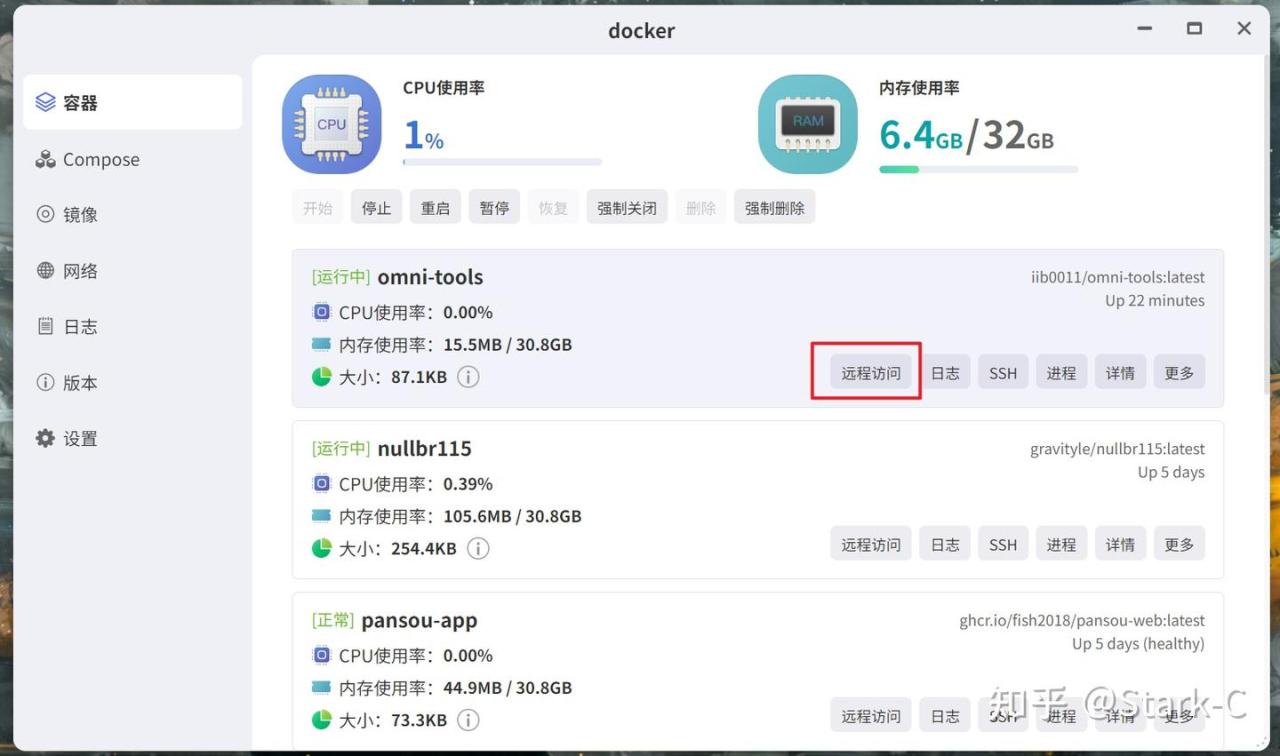Viewport: 1280px width, 756px height.
Task: Click 重启 restart button in toolbar
Action: pyautogui.click(x=435, y=208)
